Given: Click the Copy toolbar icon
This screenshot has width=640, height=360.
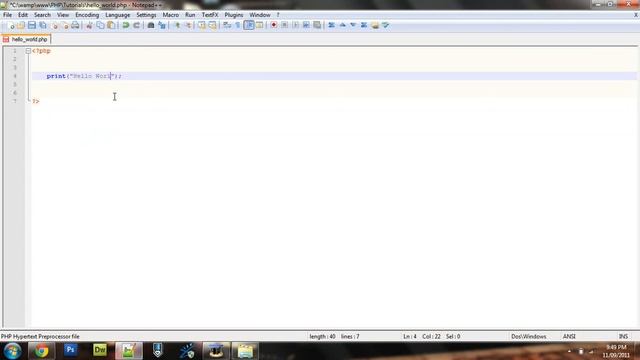Looking at the screenshot, I should pyautogui.click(x=100, y=25).
